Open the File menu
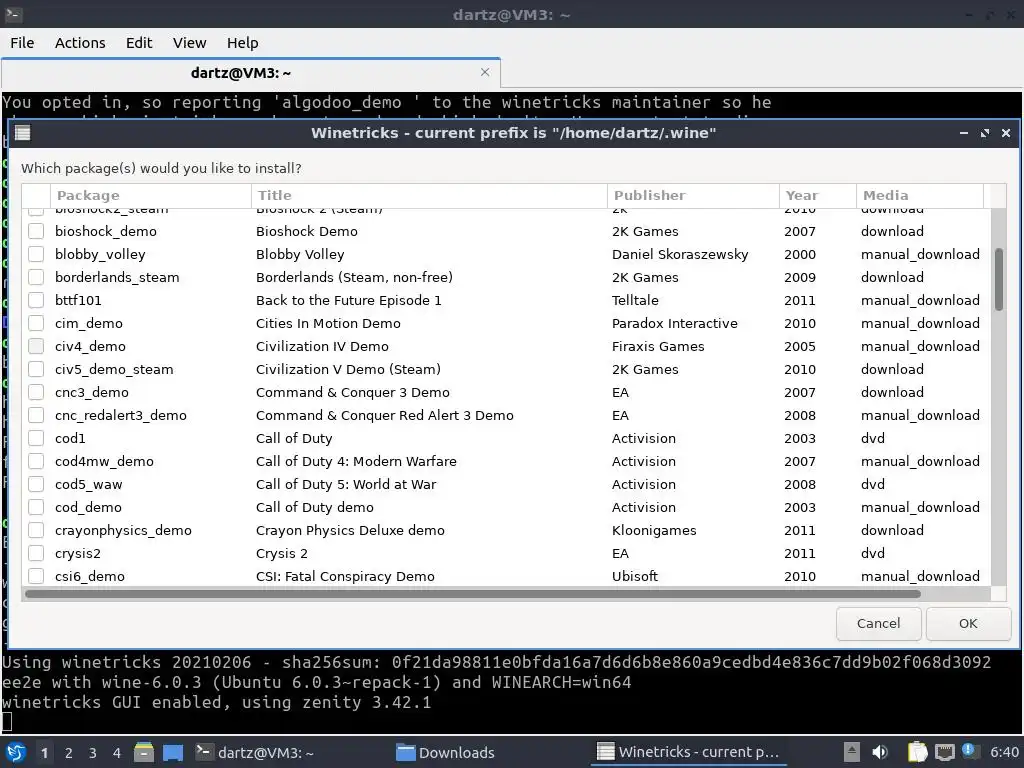Image resolution: width=1024 pixels, height=768 pixels. (22, 43)
